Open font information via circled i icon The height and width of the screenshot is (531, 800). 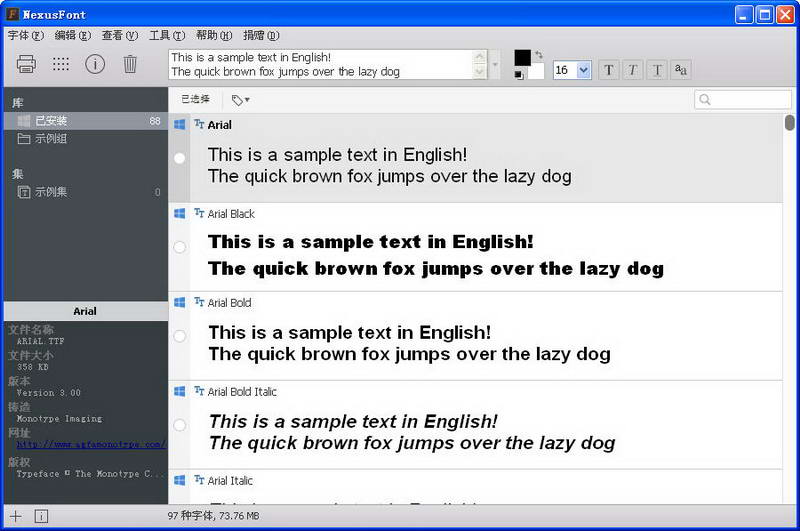(x=95, y=64)
